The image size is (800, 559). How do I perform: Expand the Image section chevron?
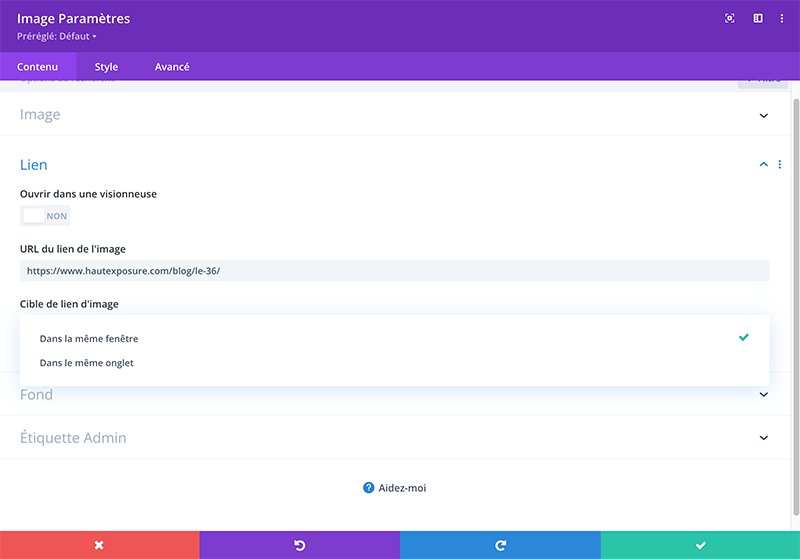tap(764, 115)
